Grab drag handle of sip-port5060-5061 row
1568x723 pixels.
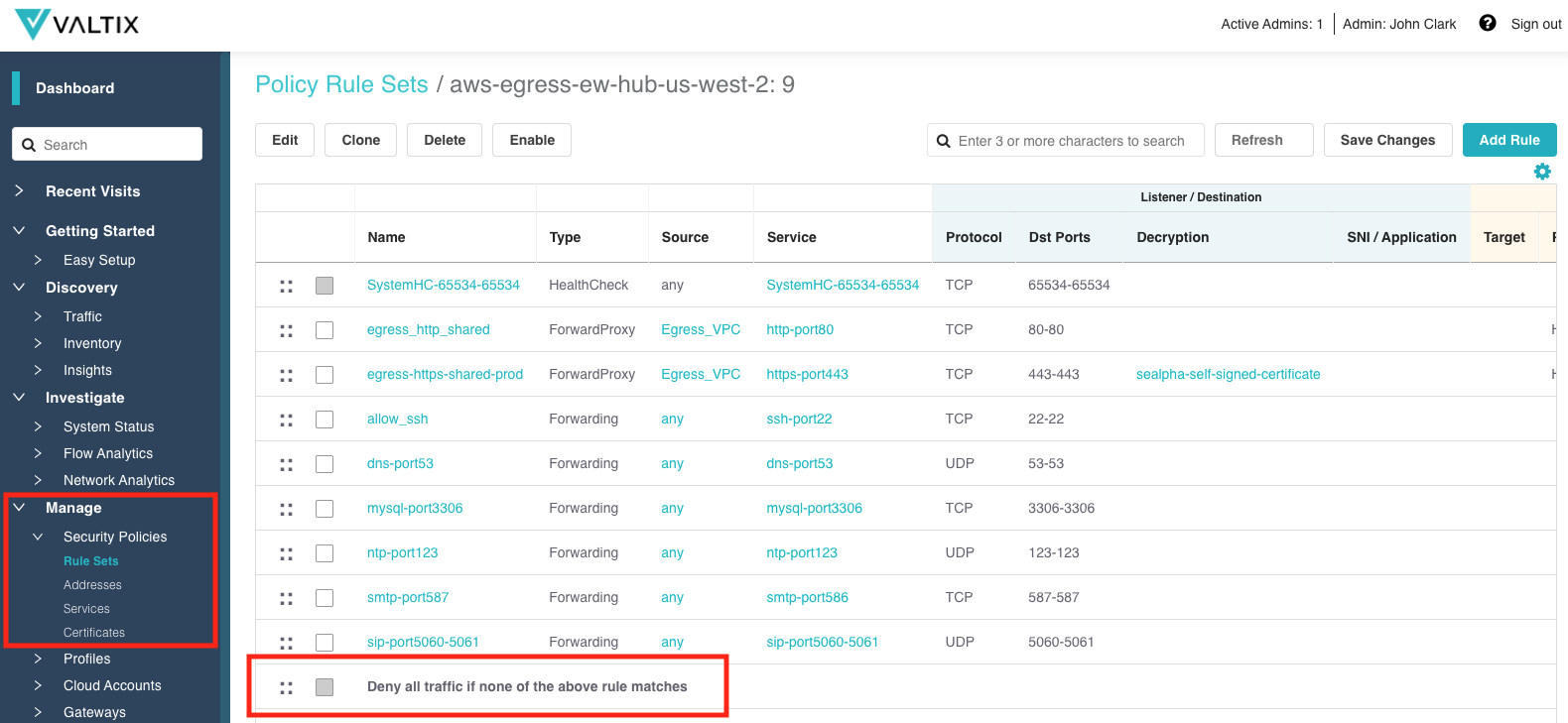point(286,643)
